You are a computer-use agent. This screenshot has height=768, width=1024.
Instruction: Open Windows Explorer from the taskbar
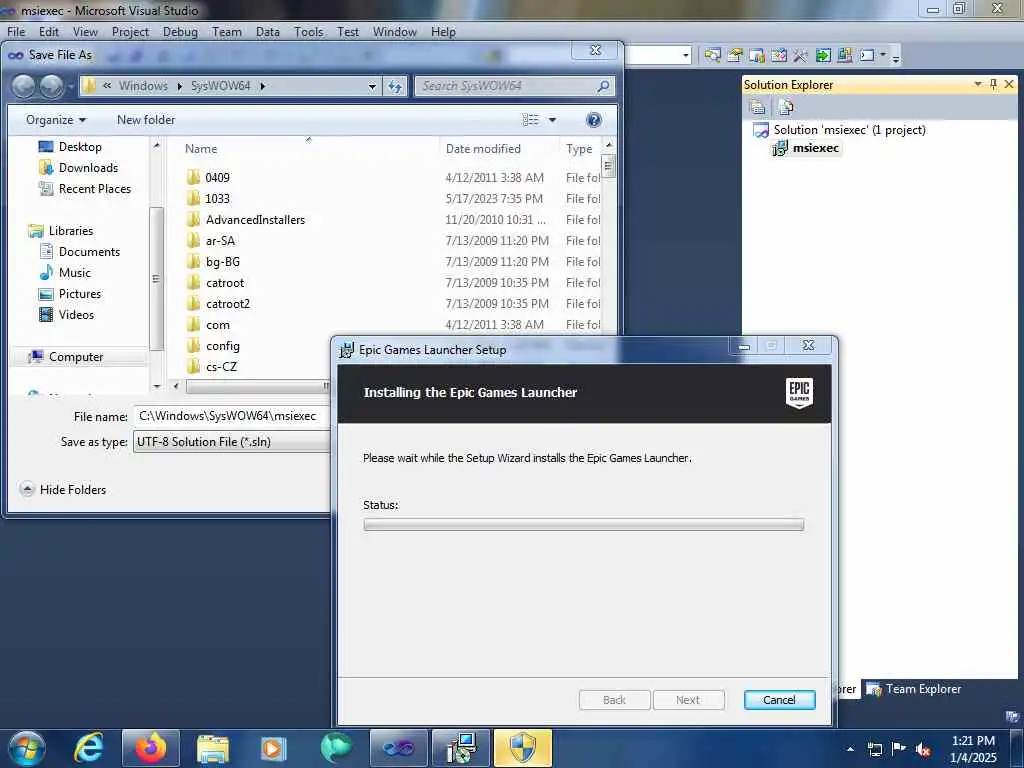(213, 748)
